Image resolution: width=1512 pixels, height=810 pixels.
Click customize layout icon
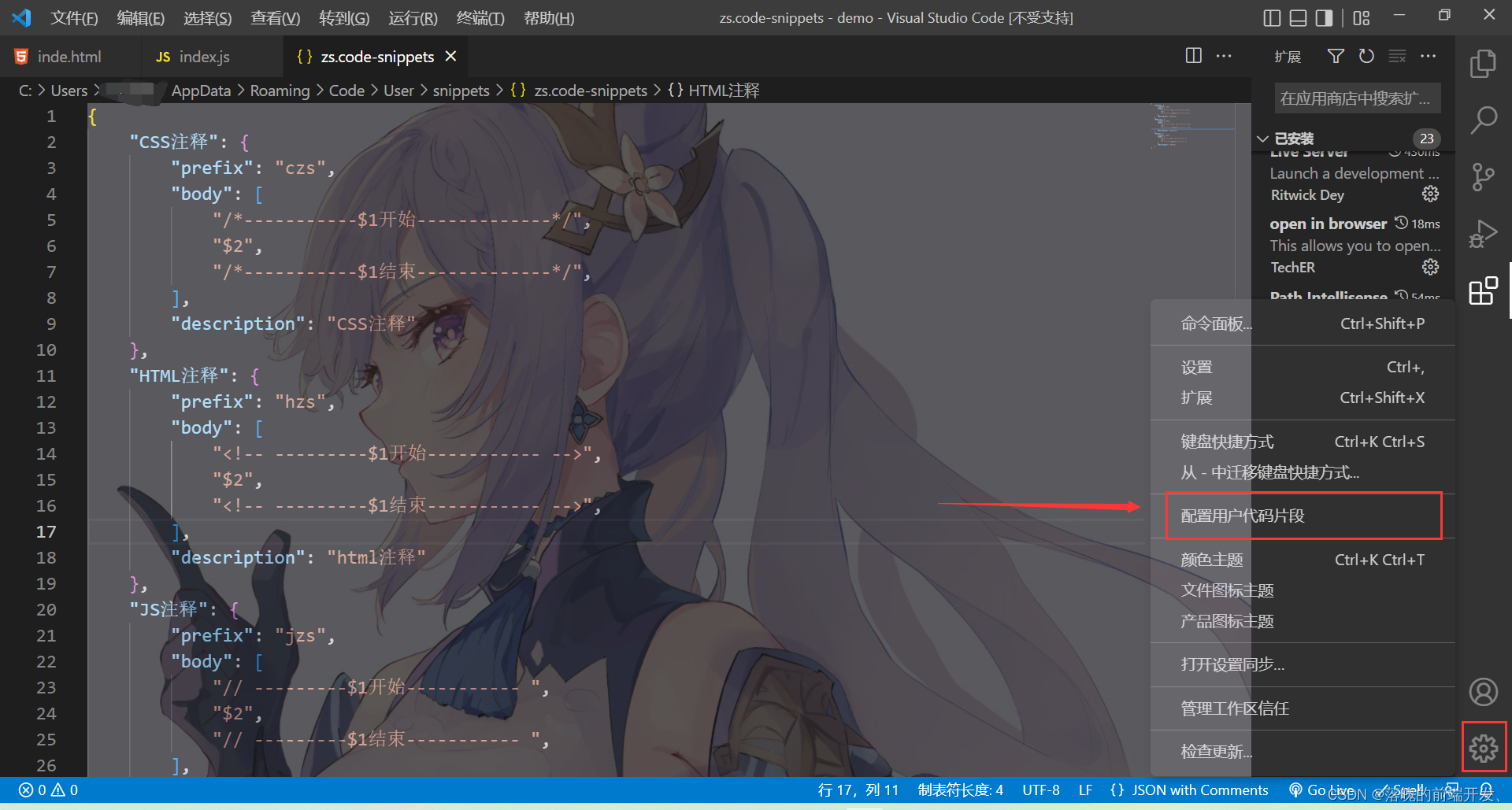1362,17
